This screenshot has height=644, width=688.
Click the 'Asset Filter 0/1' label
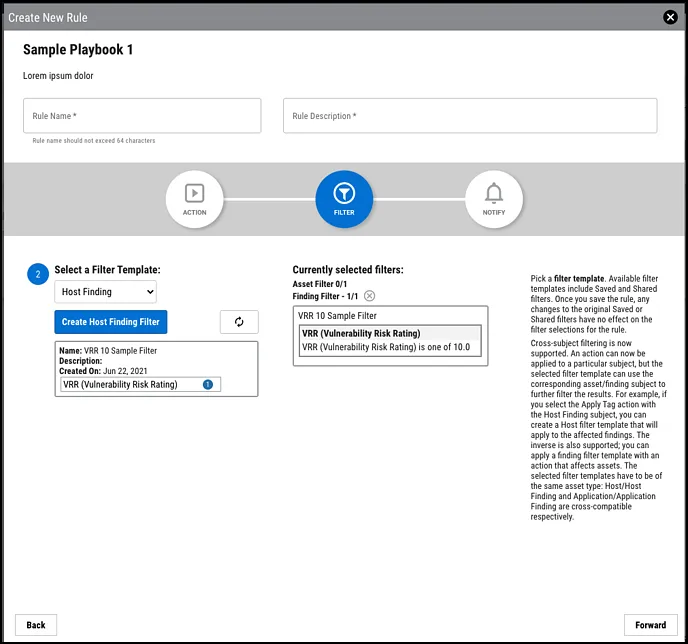pyautogui.click(x=320, y=284)
